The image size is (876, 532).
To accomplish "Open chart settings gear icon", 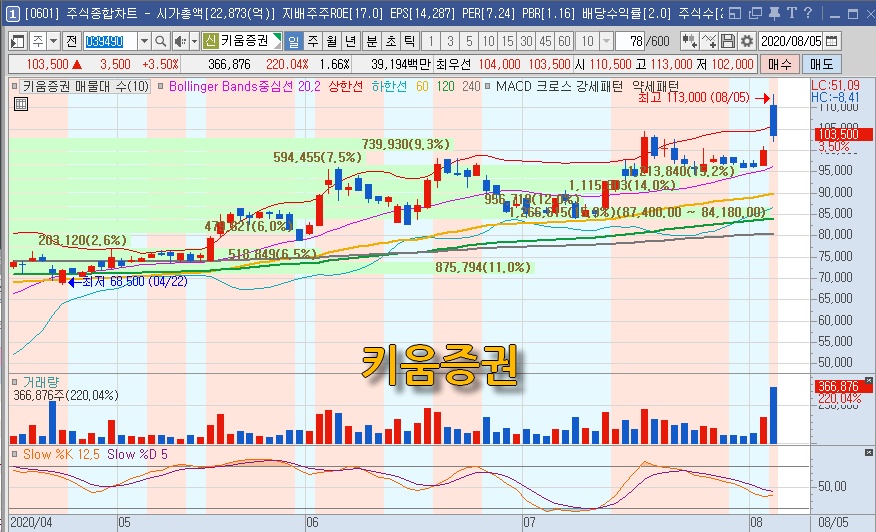I will pos(746,41).
